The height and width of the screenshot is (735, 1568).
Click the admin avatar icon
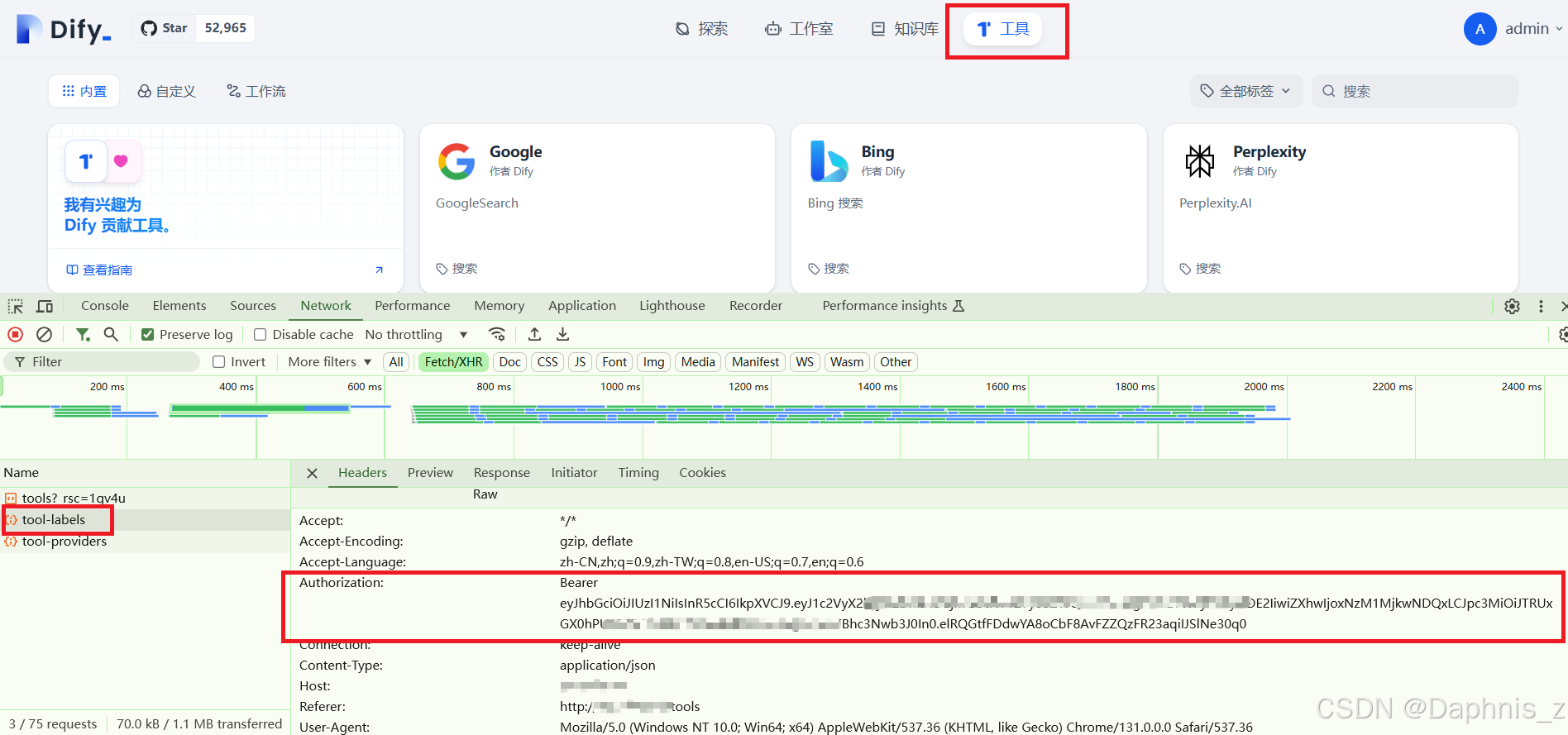[x=1480, y=29]
